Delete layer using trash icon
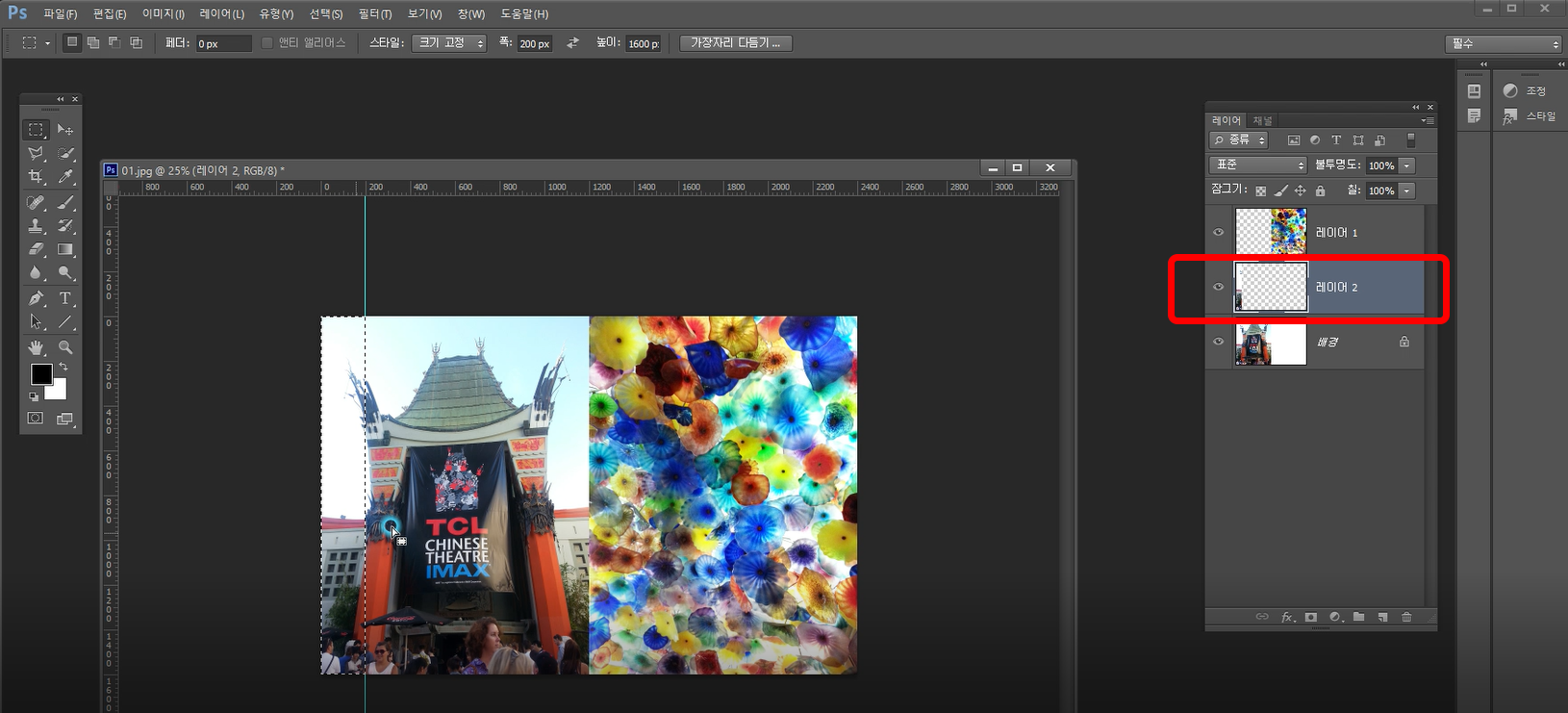Image resolution: width=1568 pixels, height=713 pixels. coord(1406,617)
